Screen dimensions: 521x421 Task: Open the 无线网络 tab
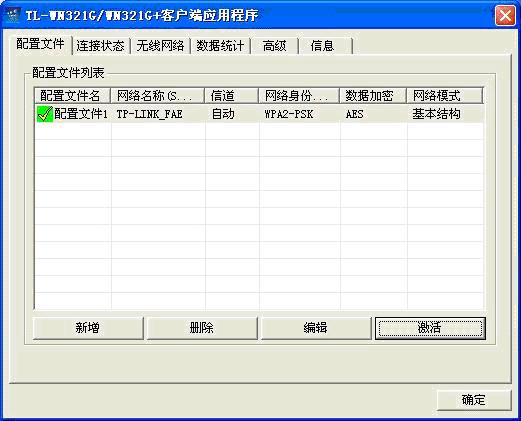160,46
